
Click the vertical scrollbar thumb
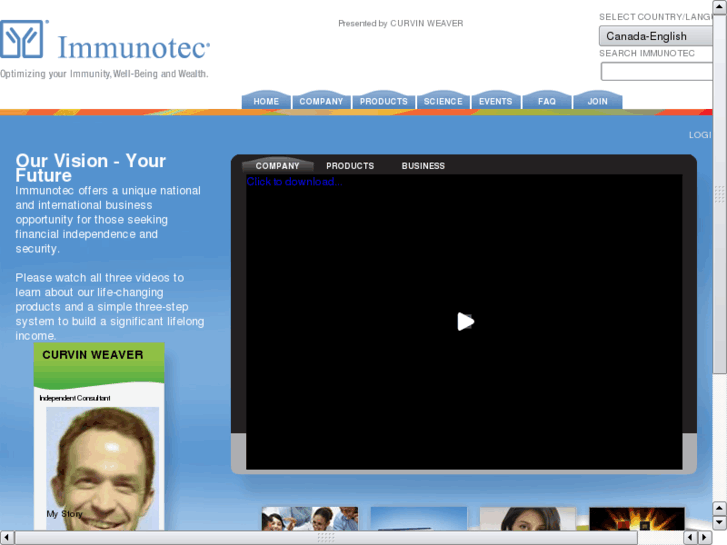coord(719,193)
